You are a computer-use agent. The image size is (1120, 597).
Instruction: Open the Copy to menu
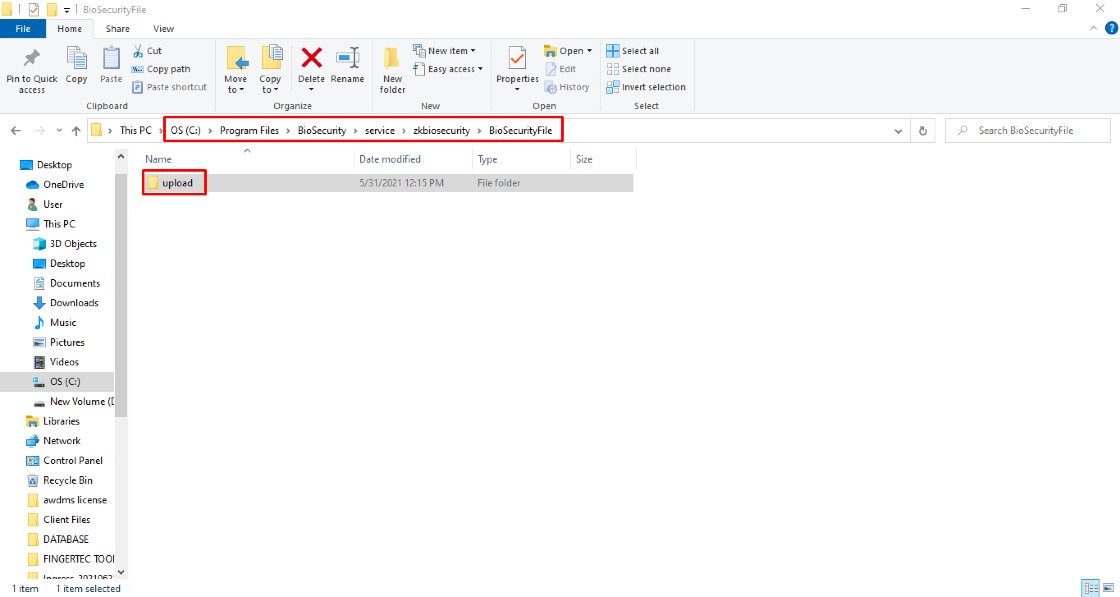[270, 70]
